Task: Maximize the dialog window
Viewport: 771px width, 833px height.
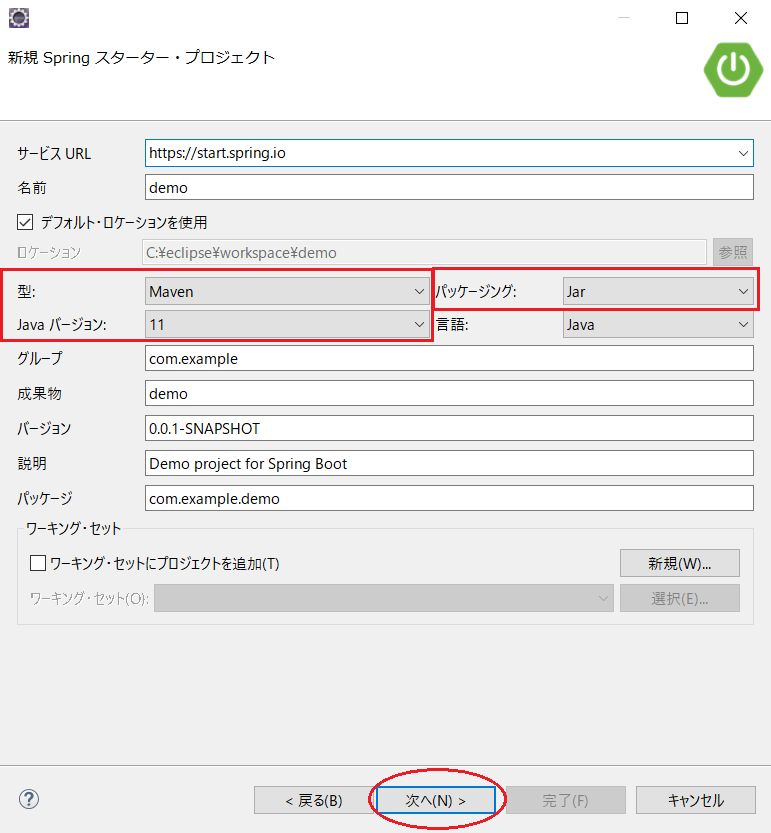Action: tap(682, 18)
